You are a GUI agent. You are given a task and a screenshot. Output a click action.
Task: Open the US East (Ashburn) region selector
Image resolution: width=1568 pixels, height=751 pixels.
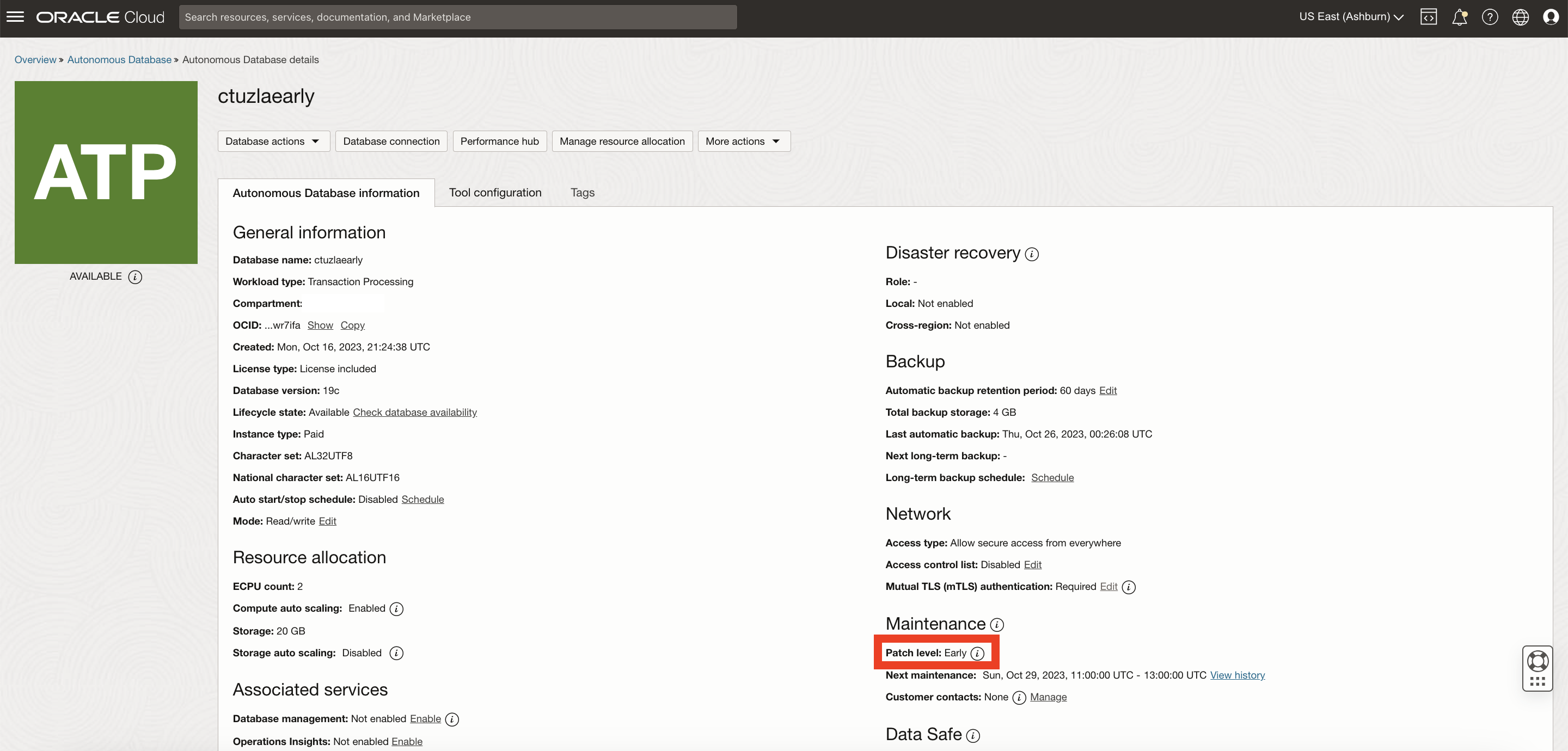1351,16
